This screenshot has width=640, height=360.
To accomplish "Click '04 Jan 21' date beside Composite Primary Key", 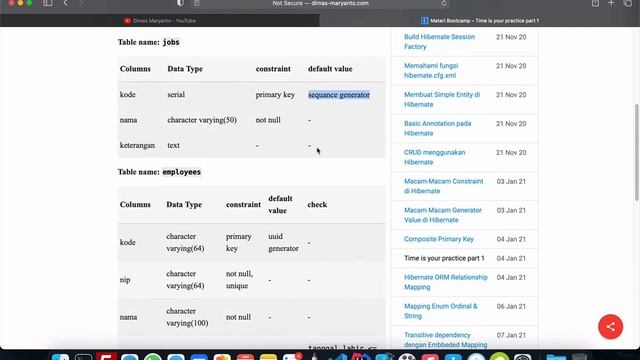I will [511, 239].
